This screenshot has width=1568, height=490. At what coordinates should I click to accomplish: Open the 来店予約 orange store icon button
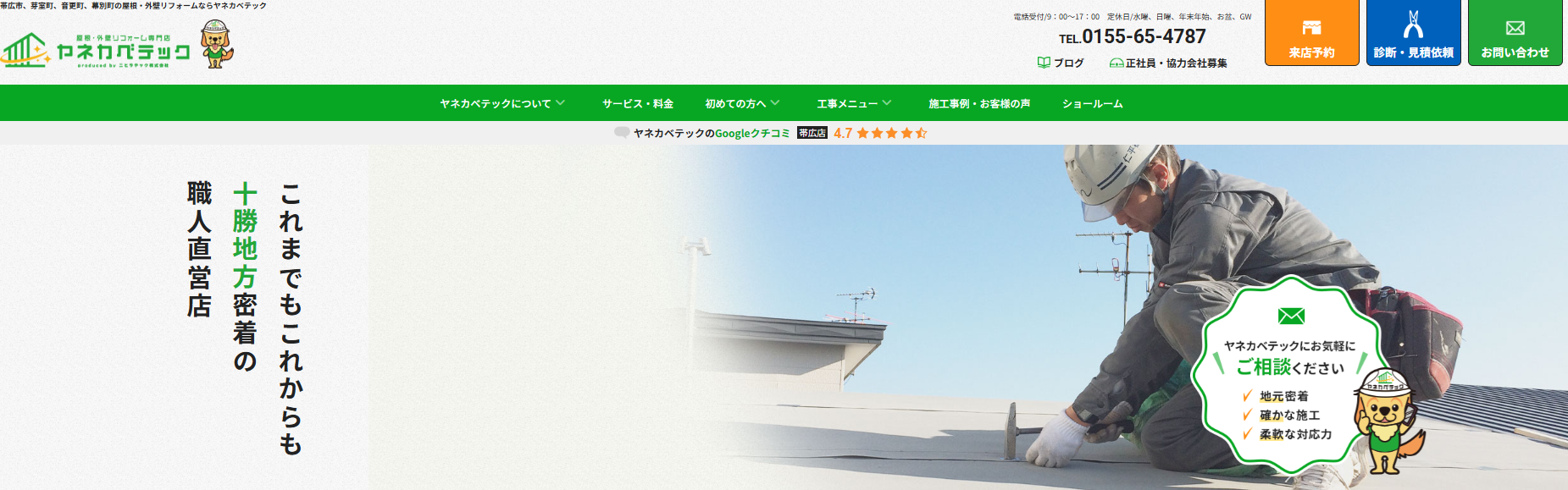pos(1311,33)
